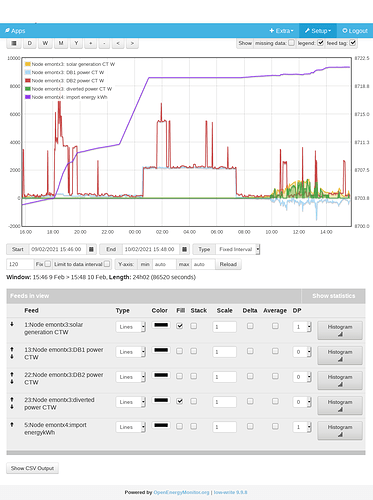Open the low-write version link
Image resolution: width=373 pixels, height=500 pixels.
coord(231,492)
